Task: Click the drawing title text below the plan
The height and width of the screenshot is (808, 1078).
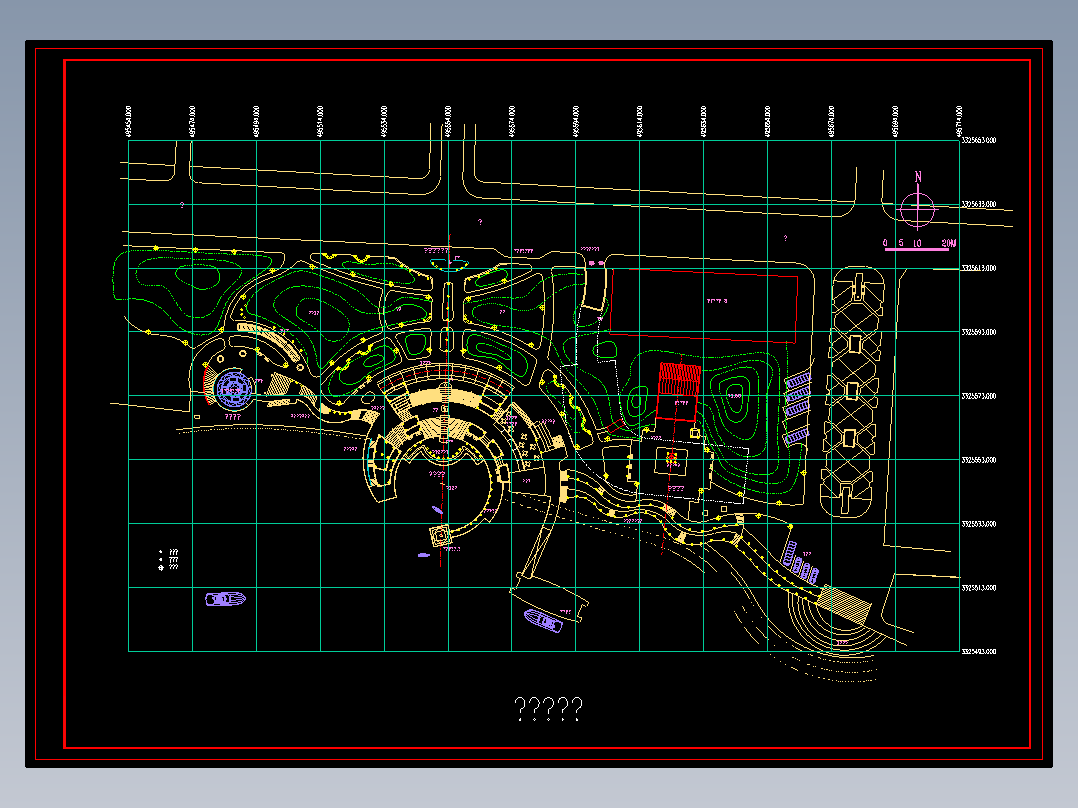Action: tap(548, 708)
